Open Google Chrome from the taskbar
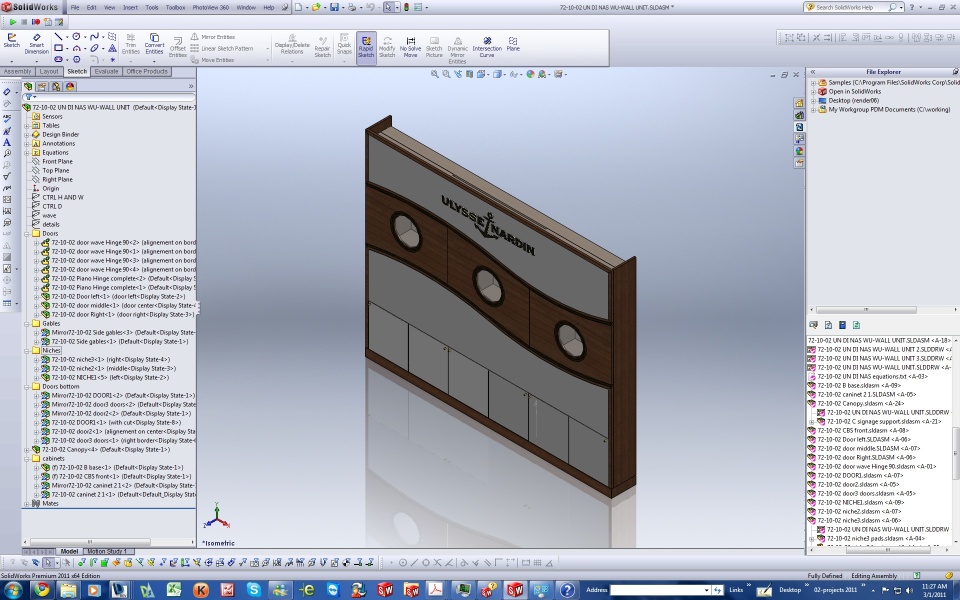The width and height of the screenshot is (960, 600). tap(42, 590)
